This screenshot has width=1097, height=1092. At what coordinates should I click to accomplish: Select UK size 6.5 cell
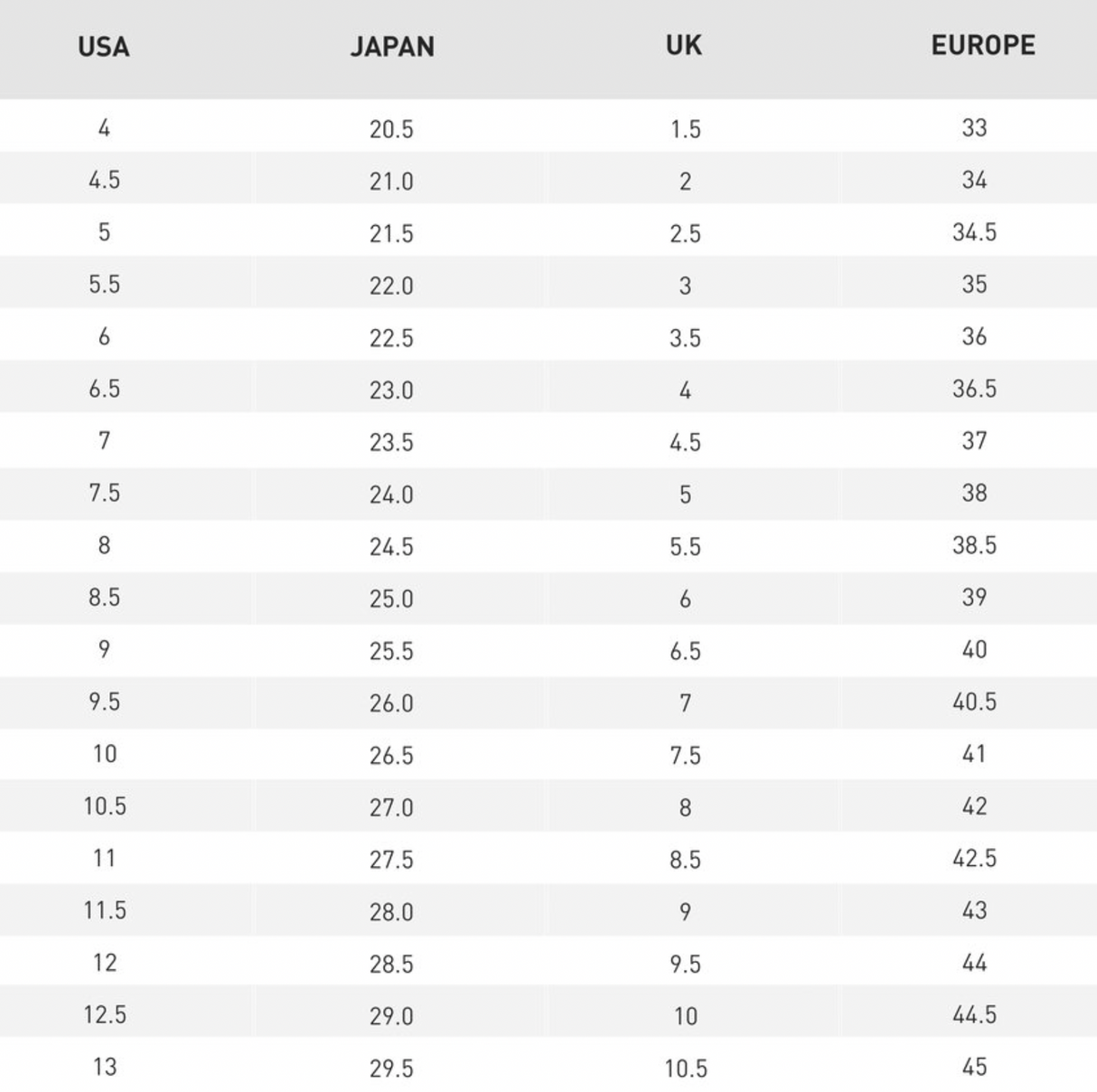(685, 651)
